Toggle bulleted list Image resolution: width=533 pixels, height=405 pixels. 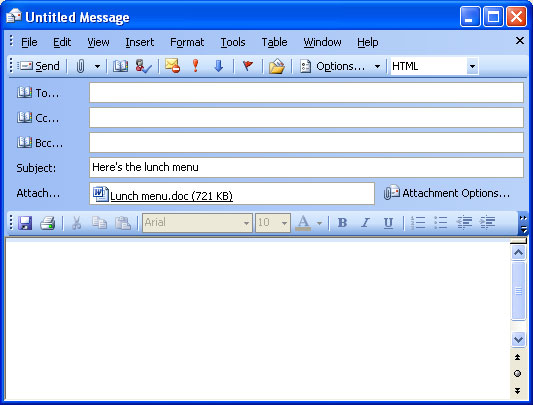click(x=441, y=223)
